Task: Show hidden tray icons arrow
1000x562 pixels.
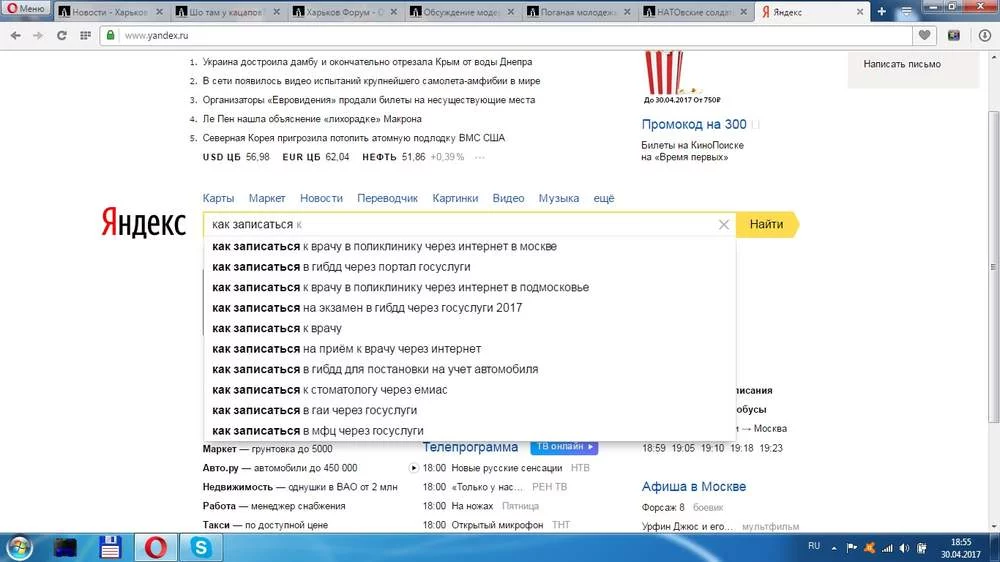Action: click(834, 548)
